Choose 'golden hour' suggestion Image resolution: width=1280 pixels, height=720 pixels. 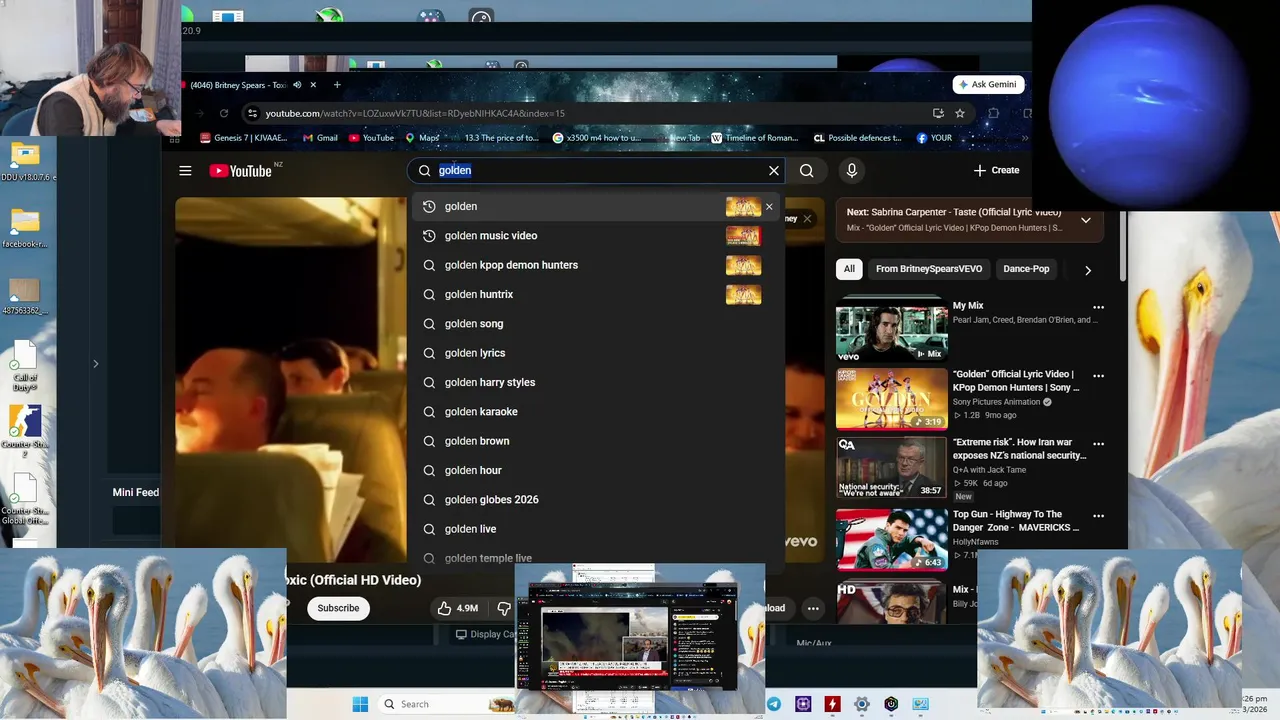tap(595, 471)
